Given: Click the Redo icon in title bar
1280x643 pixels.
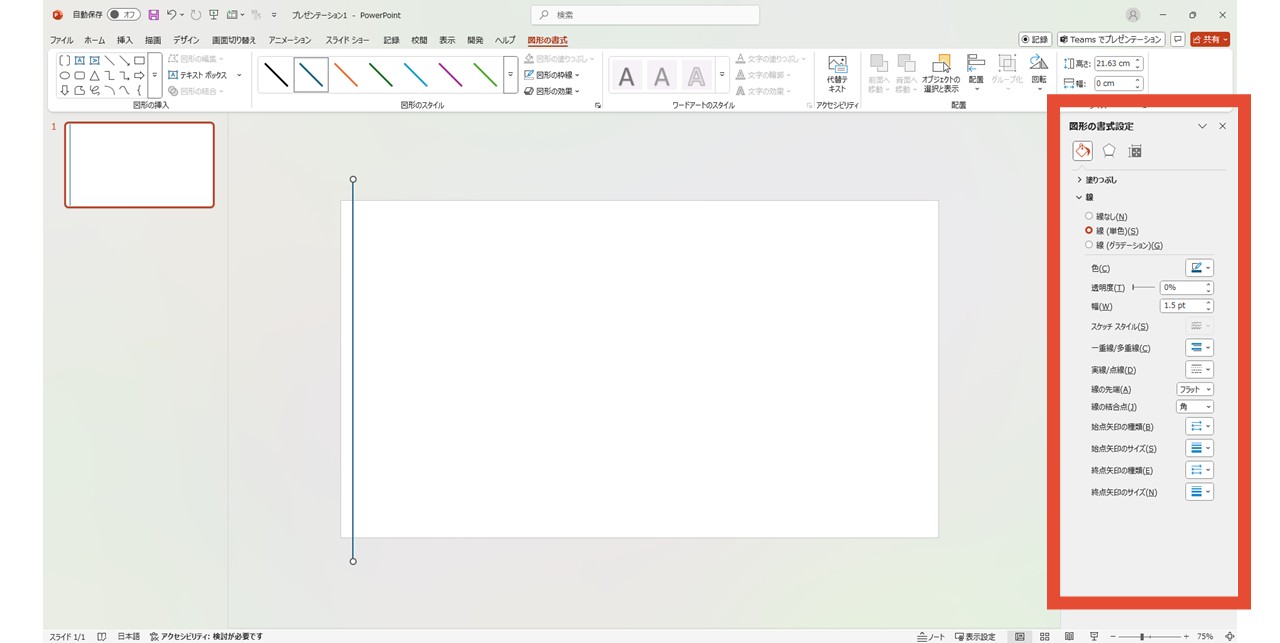Looking at the screenshot, I should (x=196, y=15).
